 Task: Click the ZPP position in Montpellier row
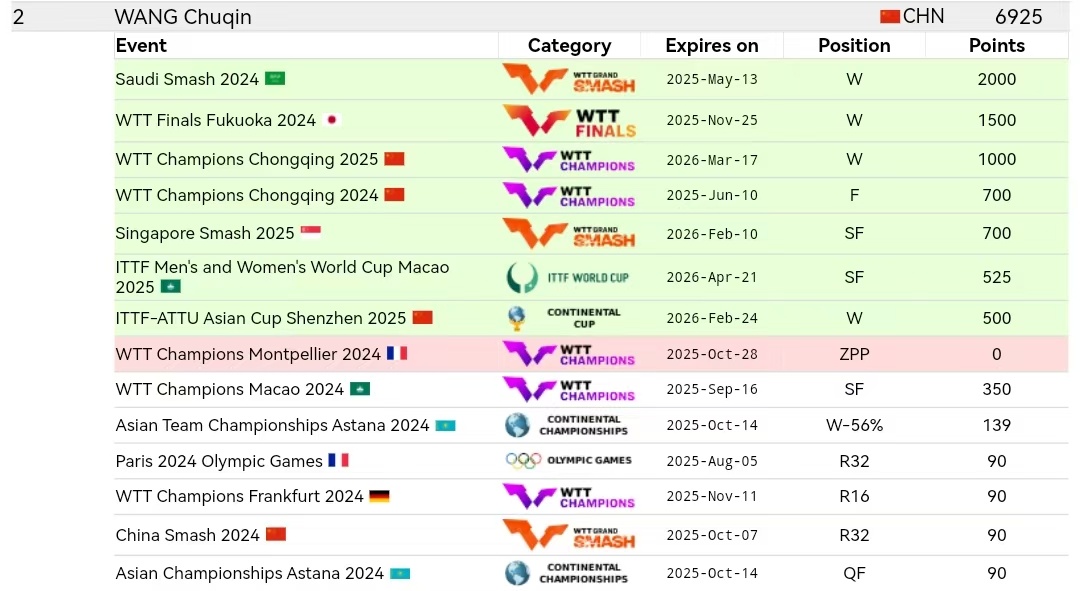(x=853, y=354)
